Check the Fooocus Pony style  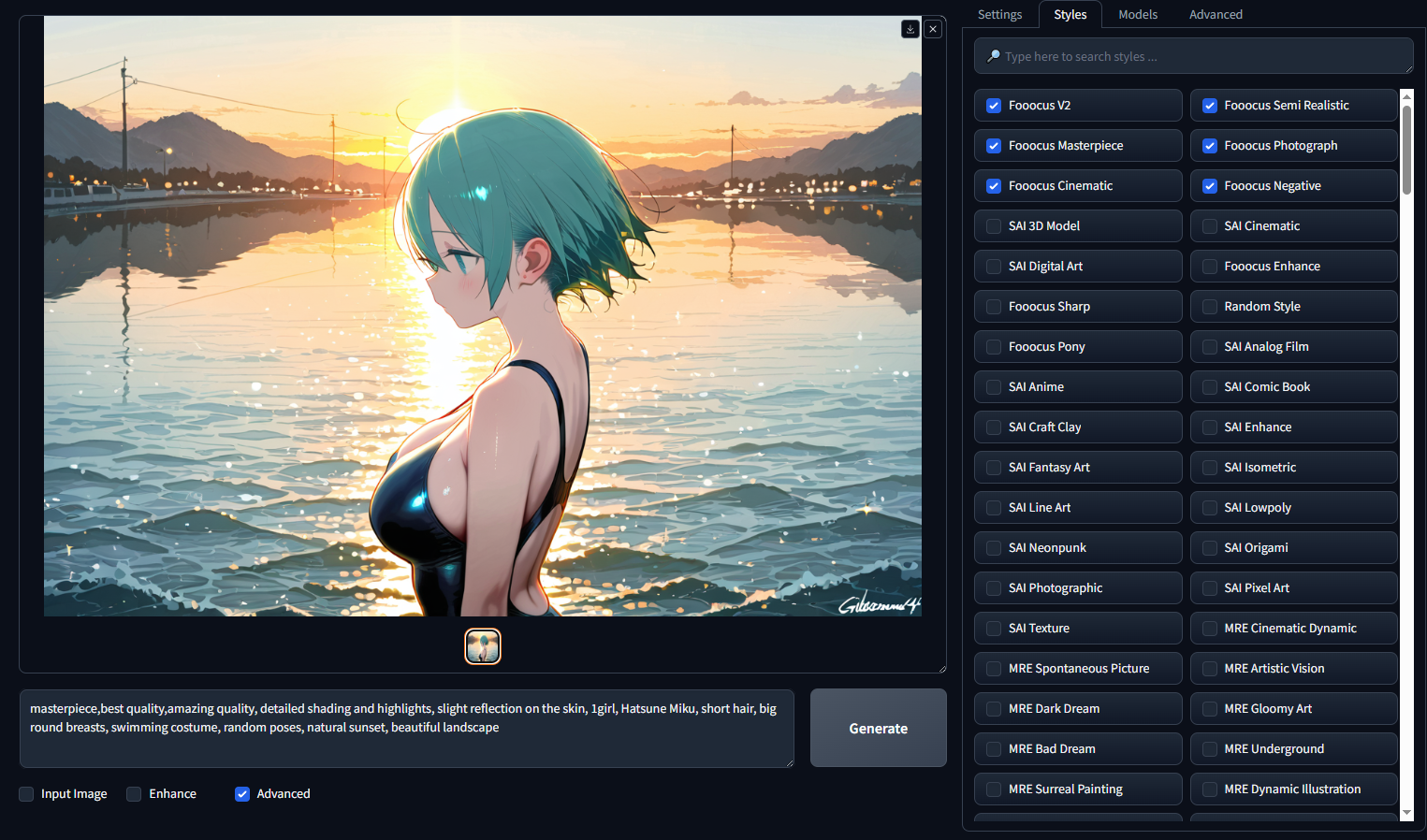994,347
